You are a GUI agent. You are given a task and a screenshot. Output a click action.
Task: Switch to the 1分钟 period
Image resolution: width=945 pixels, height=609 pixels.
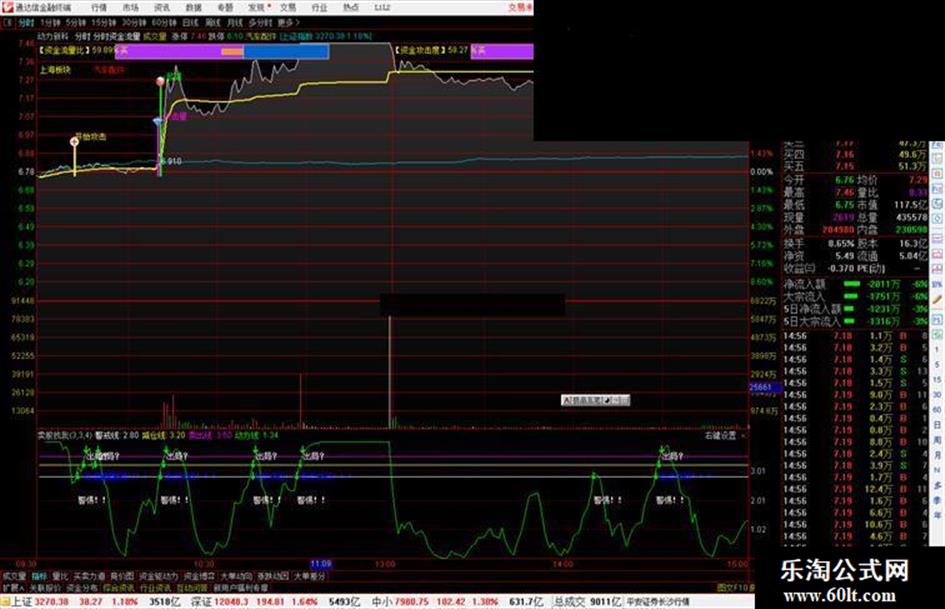pyautogui.click(x=51, y=23)
